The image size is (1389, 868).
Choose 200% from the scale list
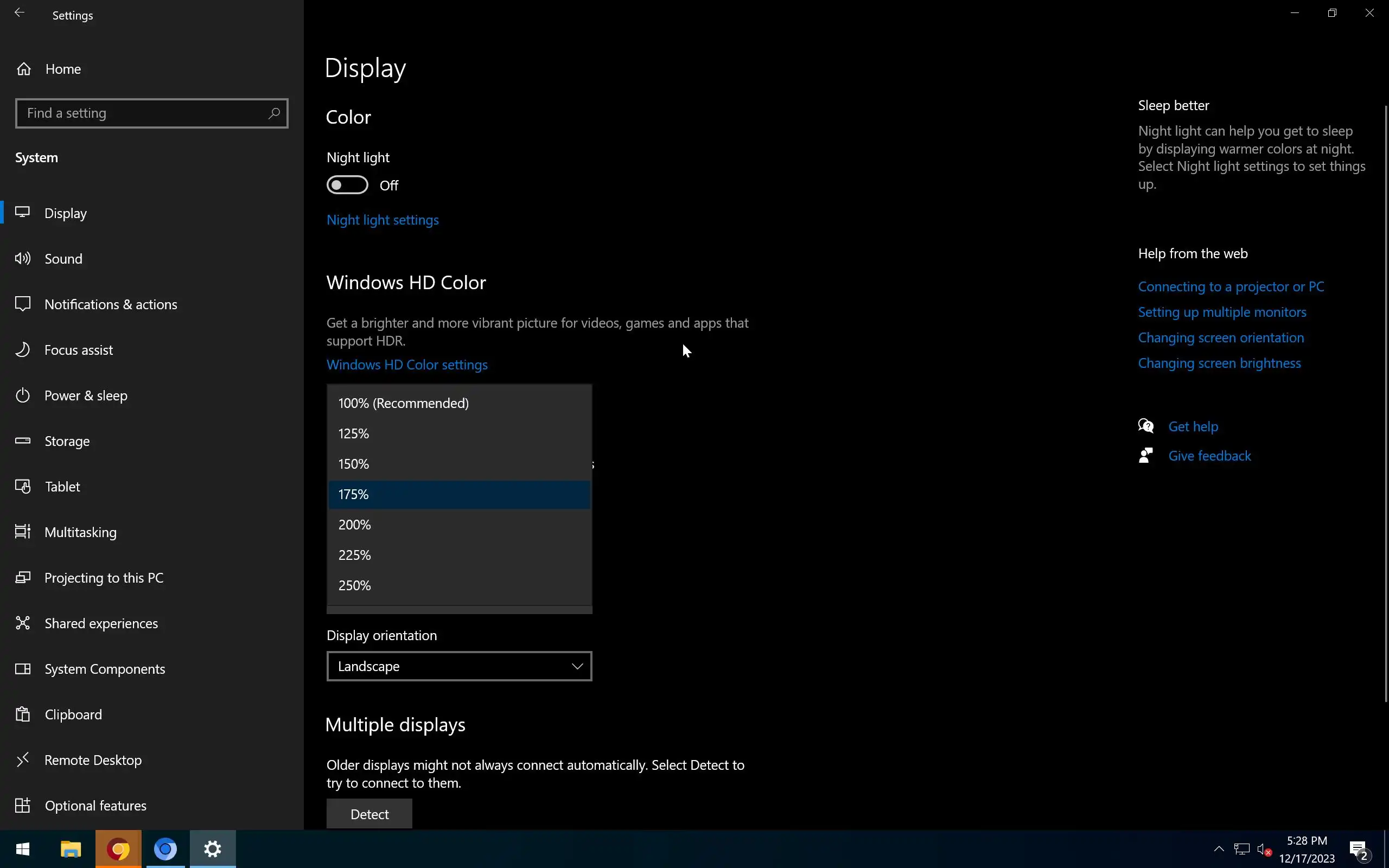(x=355, y=525)
